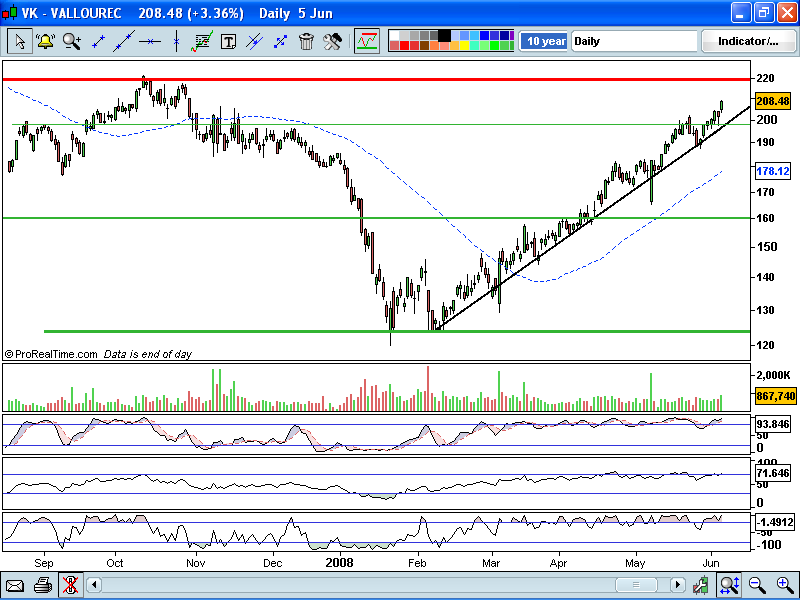
Task: Choose the horizontal line drawing tool
Action: pos(150,41)
